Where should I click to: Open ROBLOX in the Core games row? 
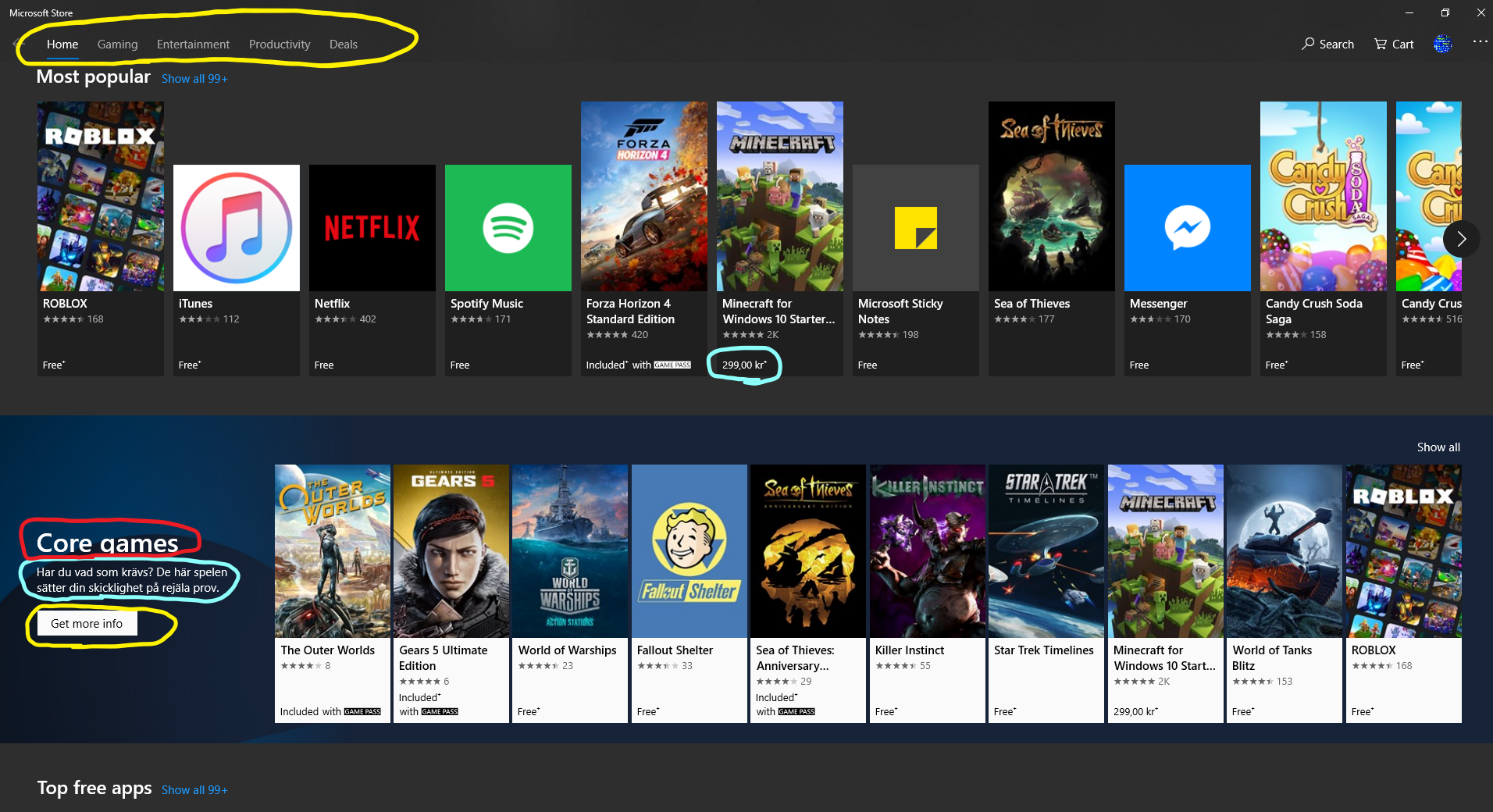1404,593
